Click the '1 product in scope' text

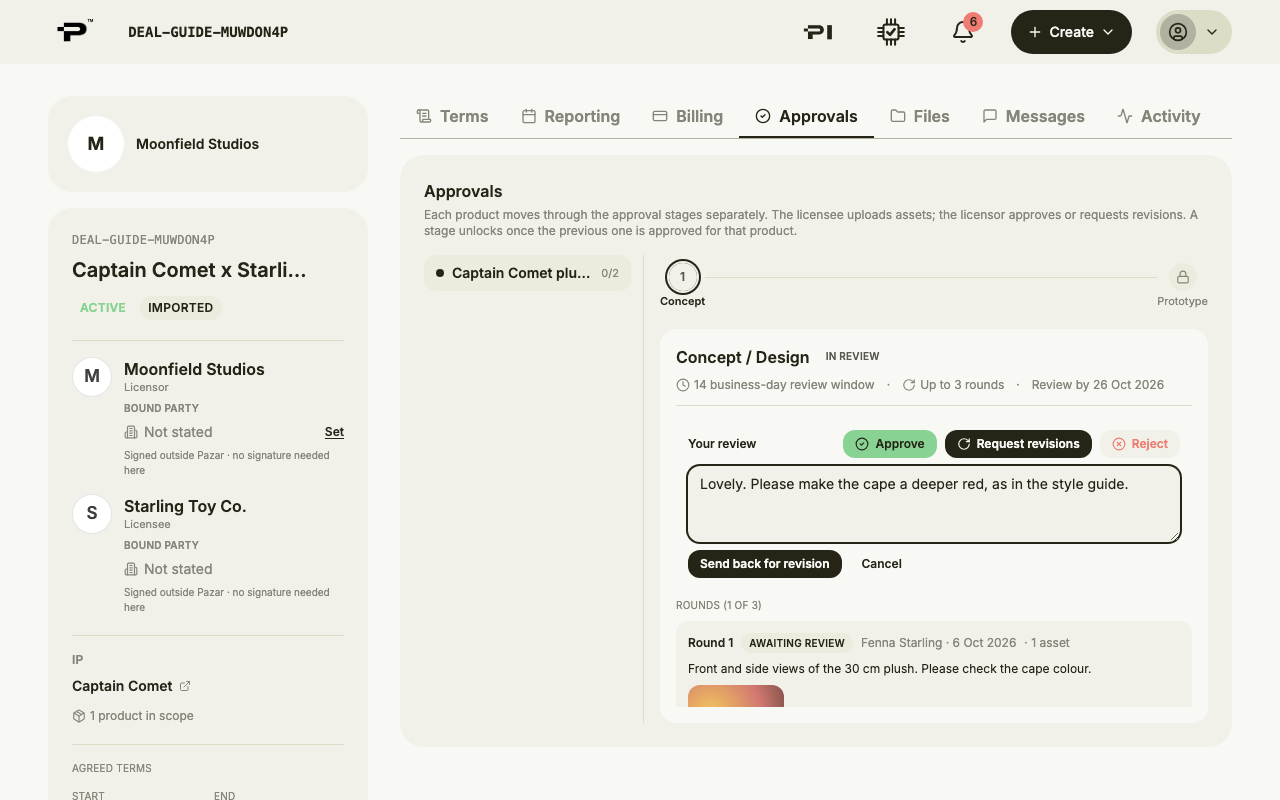tap(142, 716)
